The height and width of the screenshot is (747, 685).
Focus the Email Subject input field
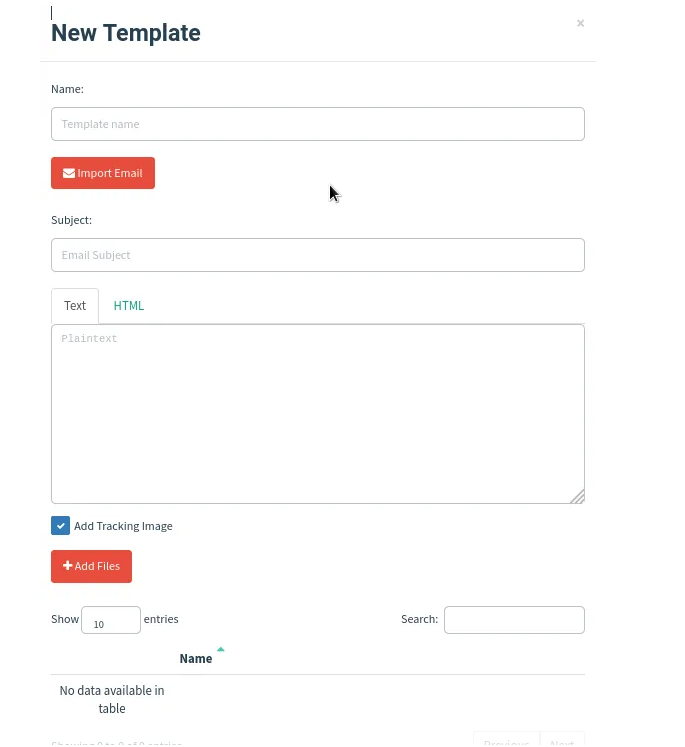318,255
